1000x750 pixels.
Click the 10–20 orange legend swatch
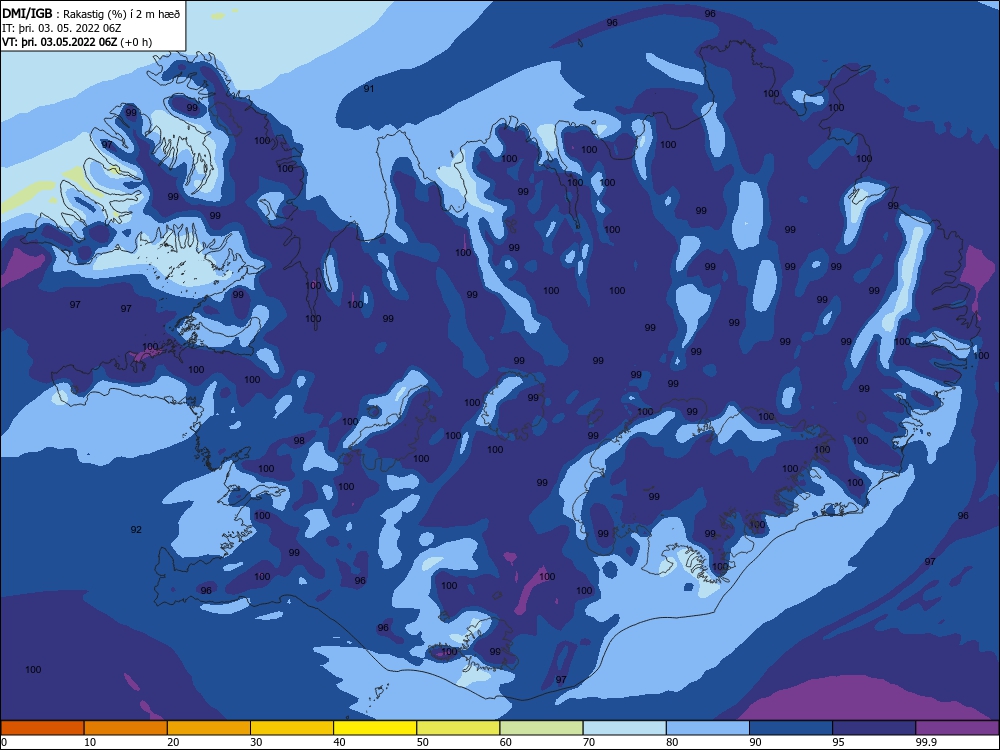click(x=126, y=728)
